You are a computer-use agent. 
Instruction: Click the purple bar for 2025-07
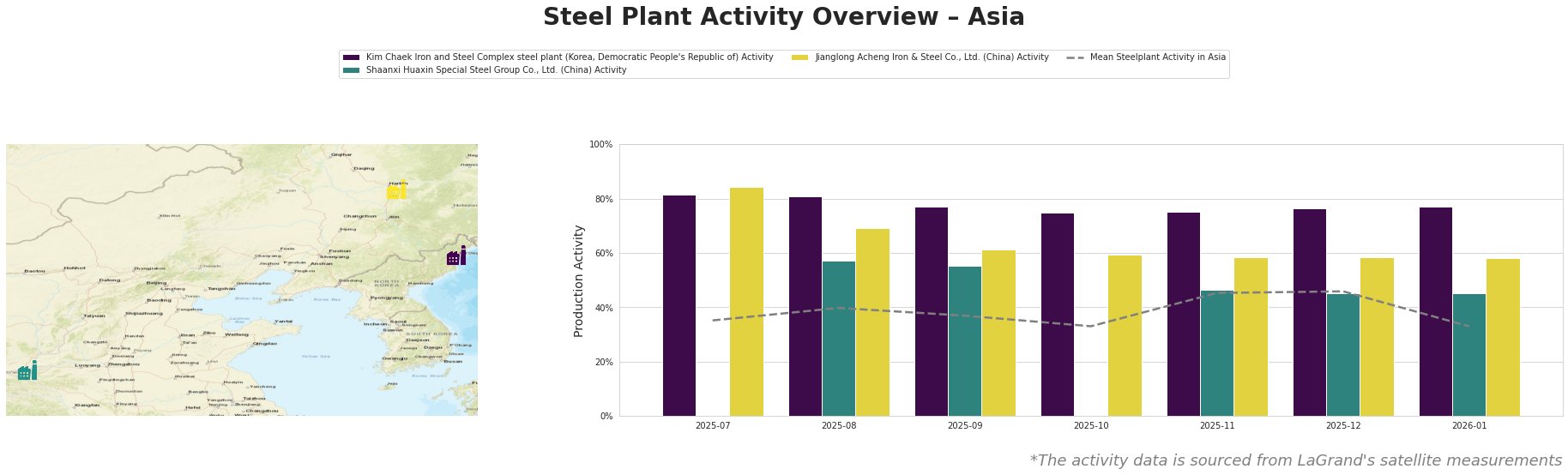(679, 305)
